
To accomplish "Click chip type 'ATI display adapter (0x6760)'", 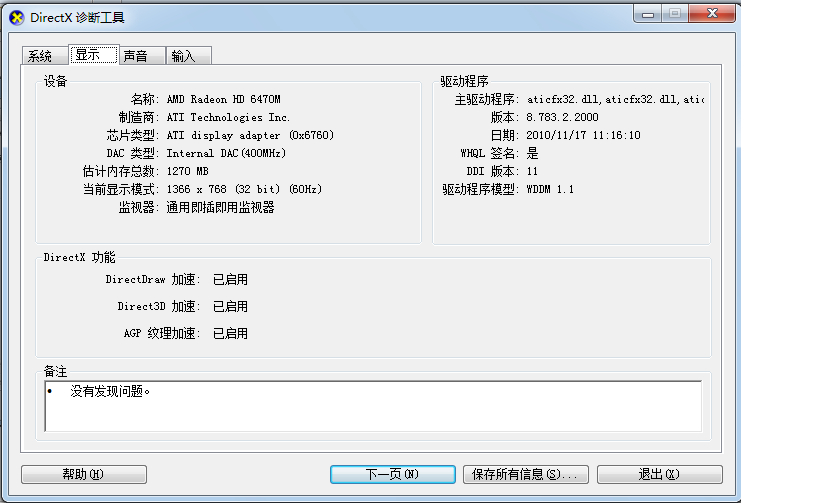I will tap(250, 135).
